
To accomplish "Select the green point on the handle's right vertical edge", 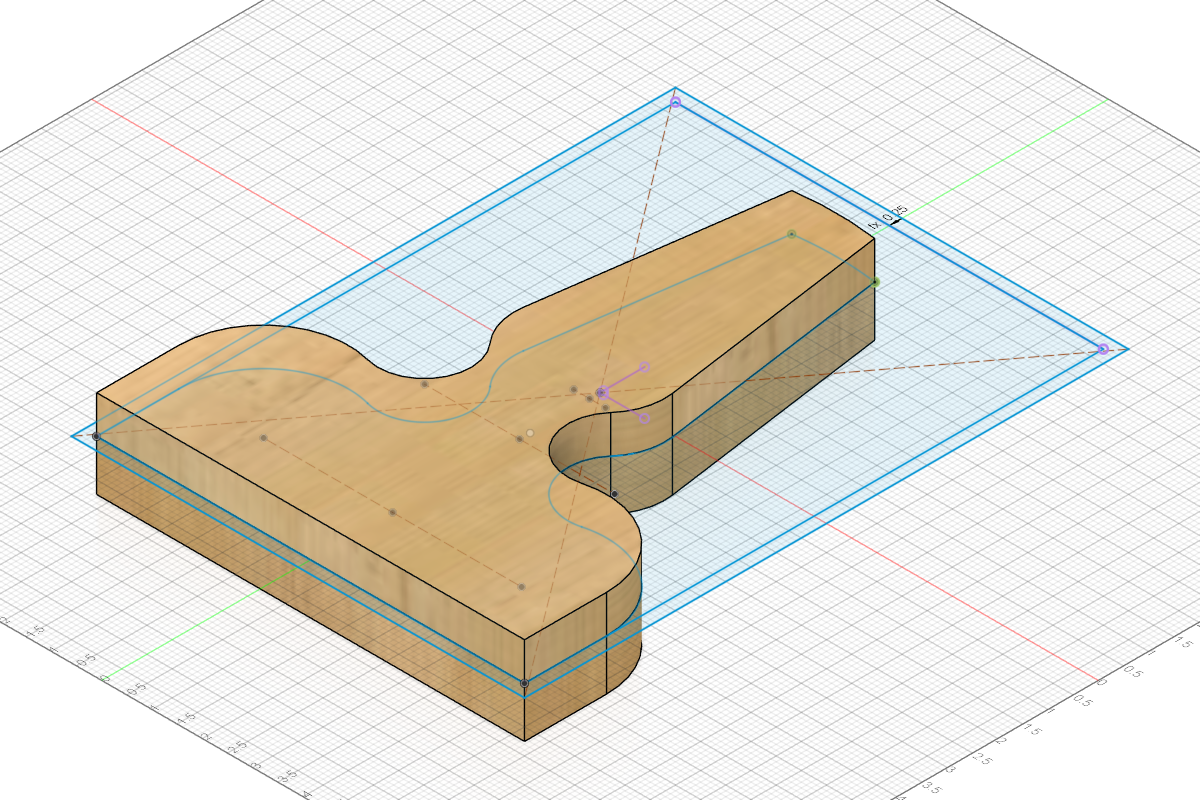I will [x=875, y=283].
